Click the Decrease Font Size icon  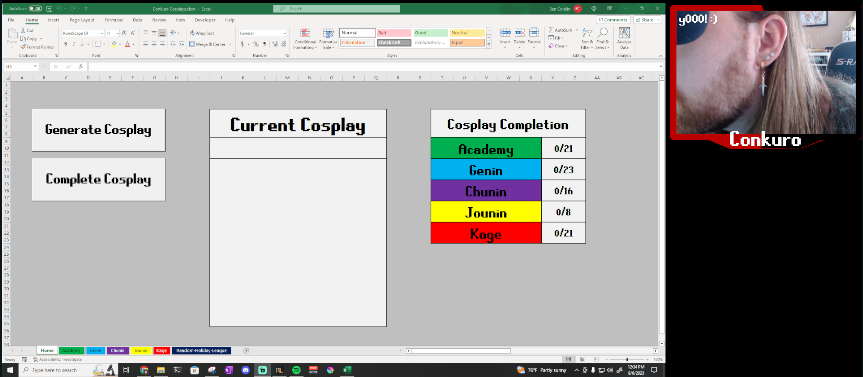point(133,33)
